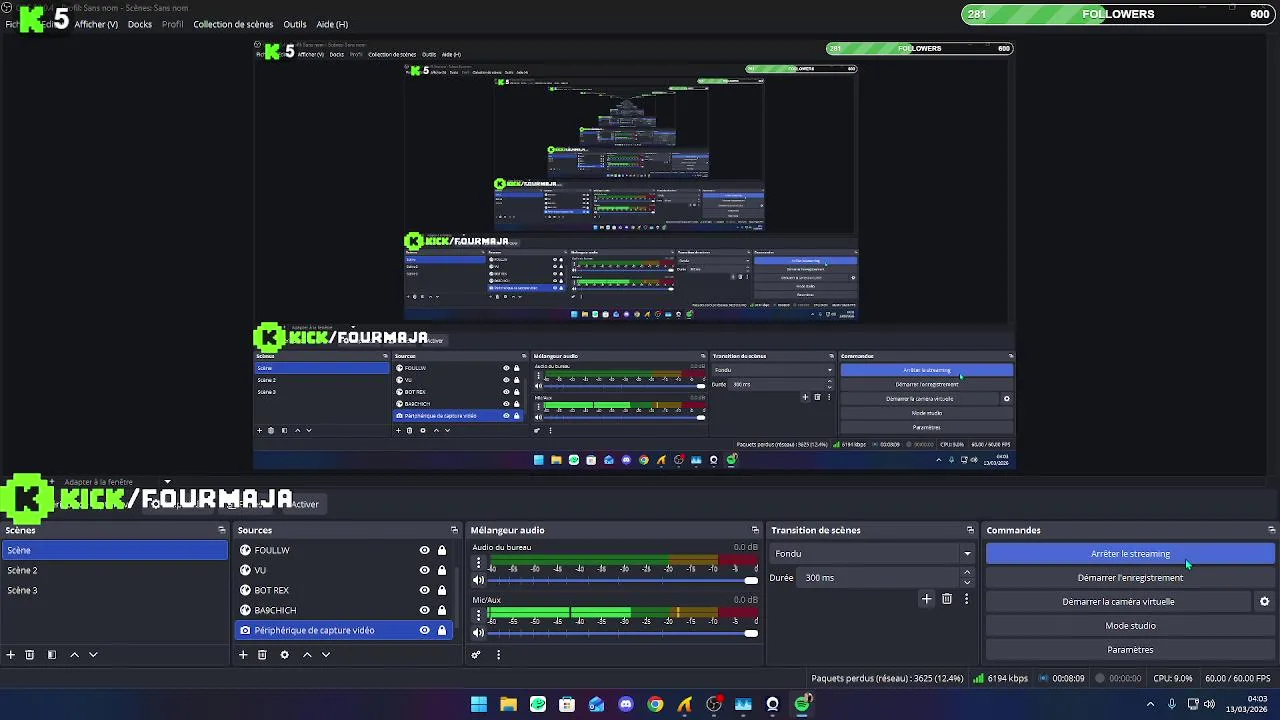Move source up arrow in Sources panel
This screenshot has width=1280, height=720.
tap(307, 655)
